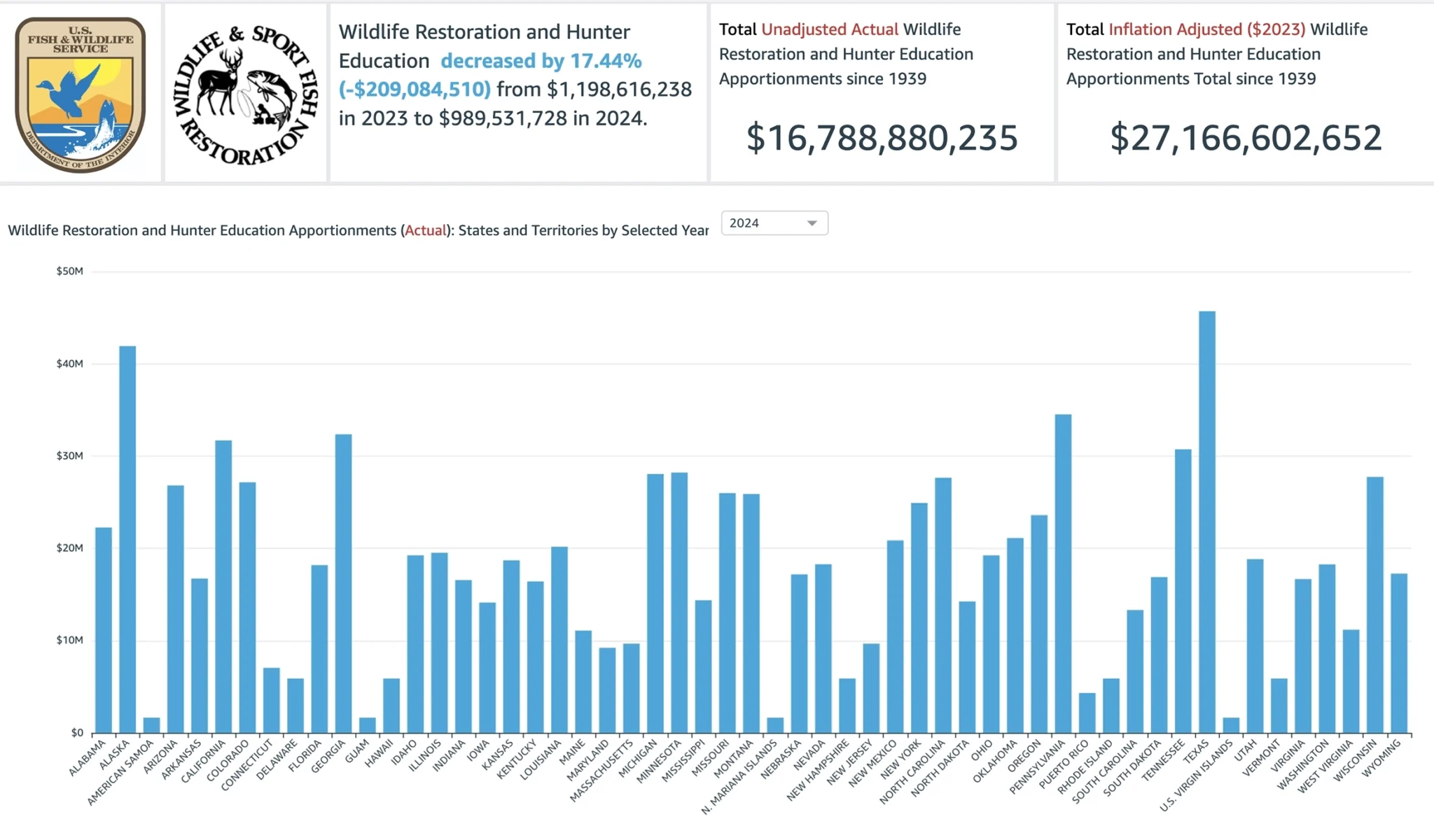Click the N. MARIANA ISLANDS axis label
1434x840 pixels.
tap(739, 777)
